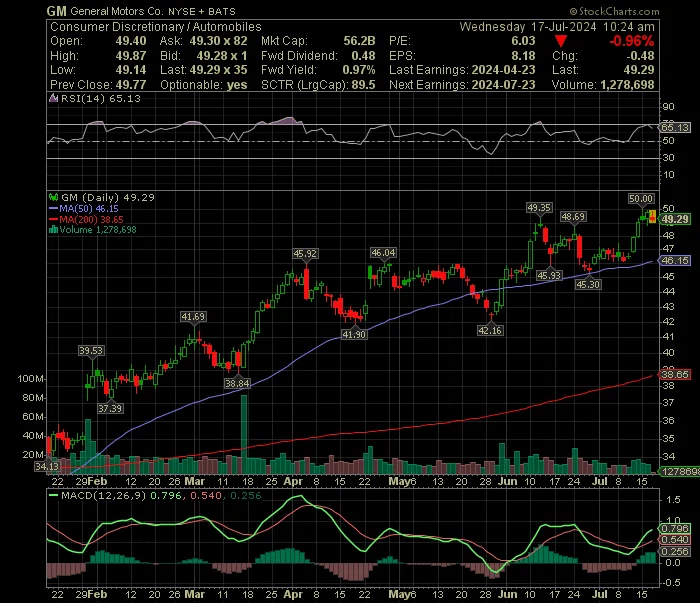Click the yellow-highlighted latest candlestick
The width and height of the screenshot is (700, 603).
652,216
